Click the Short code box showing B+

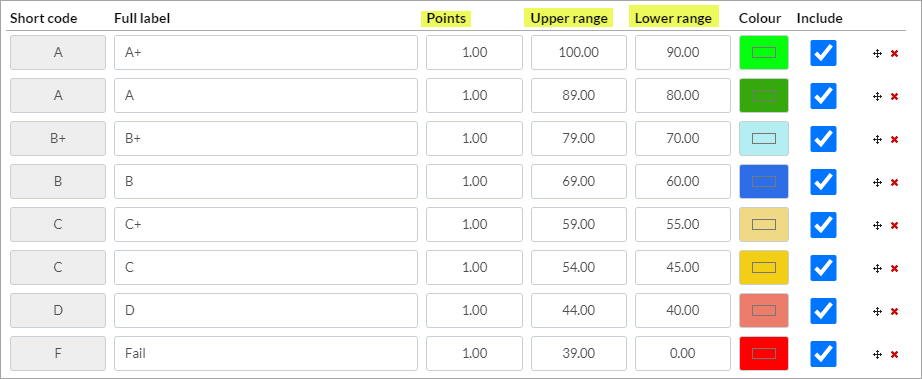coord(58,139)
